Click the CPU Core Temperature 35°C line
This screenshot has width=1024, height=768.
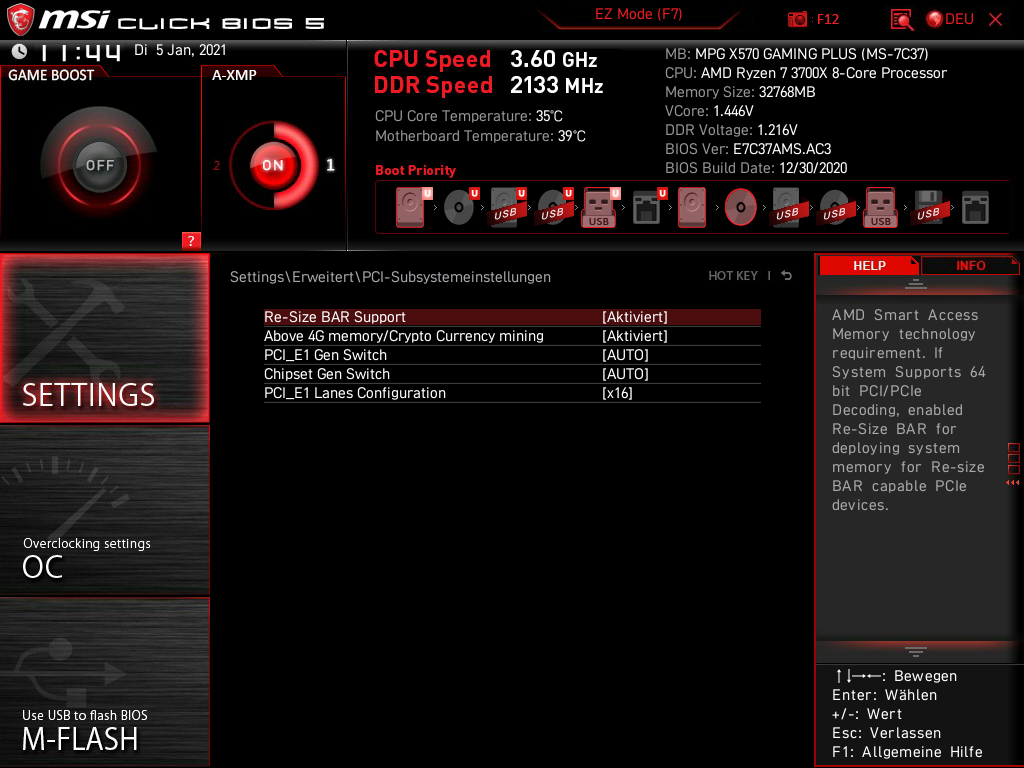coord(468,116)
